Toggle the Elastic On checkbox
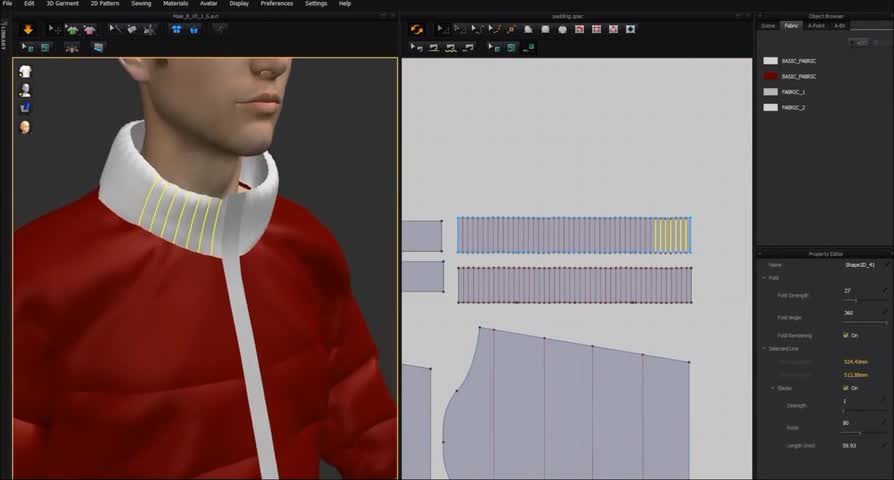Image resolution: width=894 pixels, height=480 pixels. pos(846,388)
